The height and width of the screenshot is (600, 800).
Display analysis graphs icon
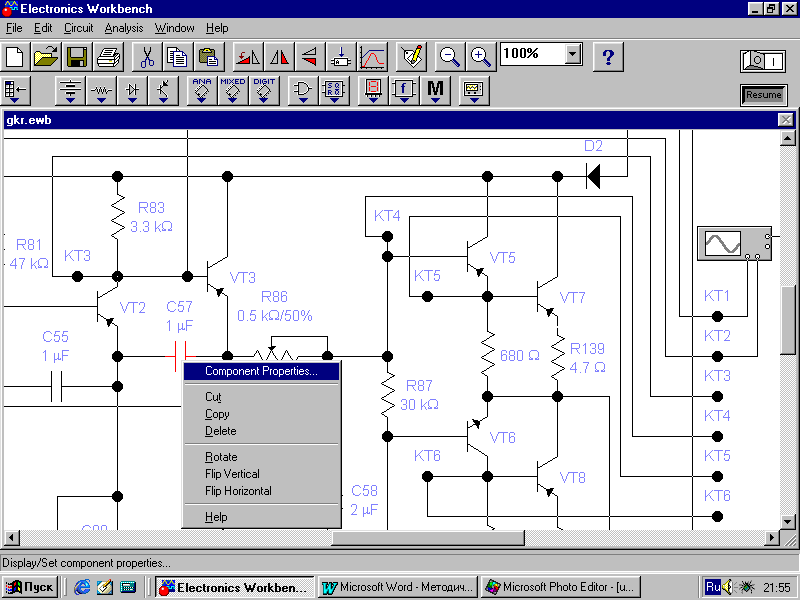(372, 57)
